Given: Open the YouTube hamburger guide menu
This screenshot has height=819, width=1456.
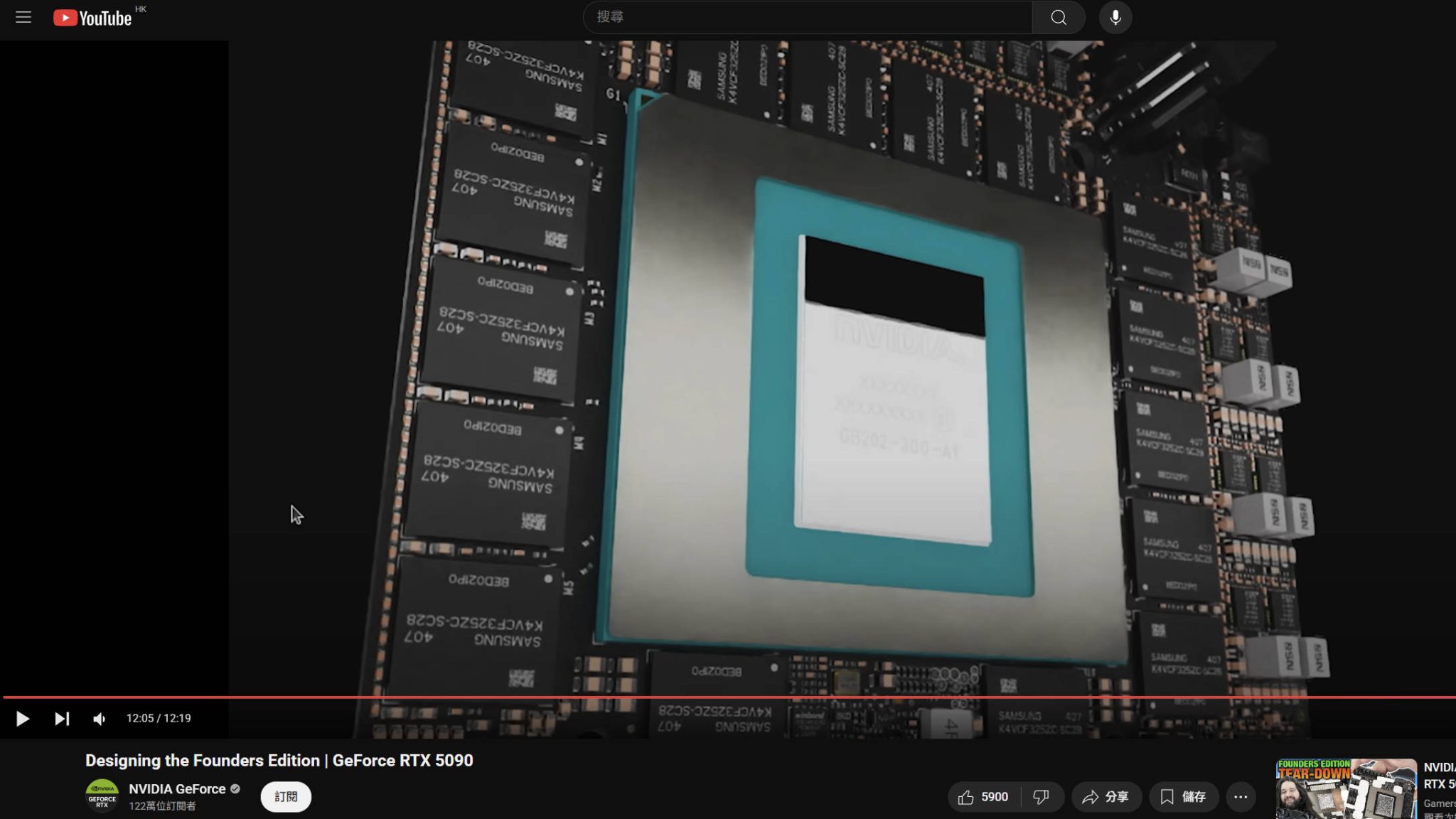Looking at the screenshot, I should pyautogui.click(x=23, y=18).
